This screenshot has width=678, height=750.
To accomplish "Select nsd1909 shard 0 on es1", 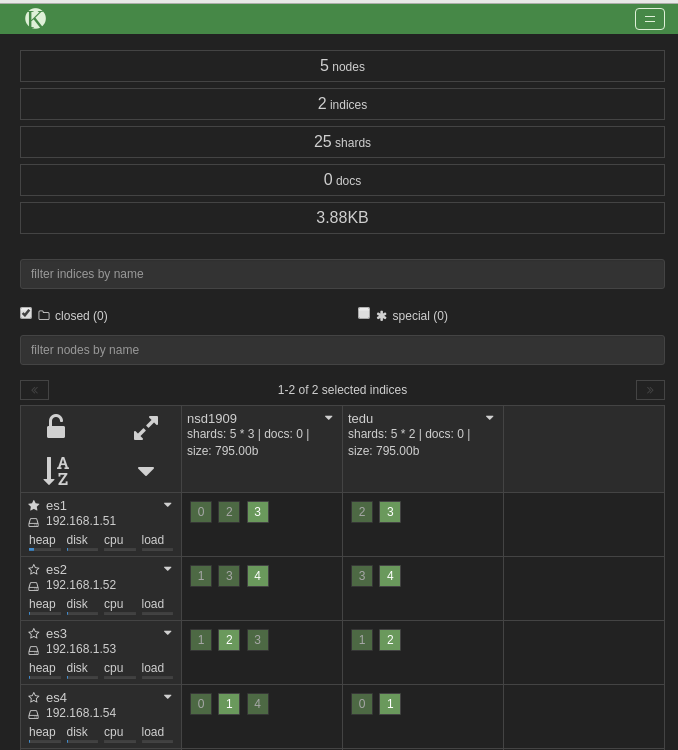I will (201, 512).
